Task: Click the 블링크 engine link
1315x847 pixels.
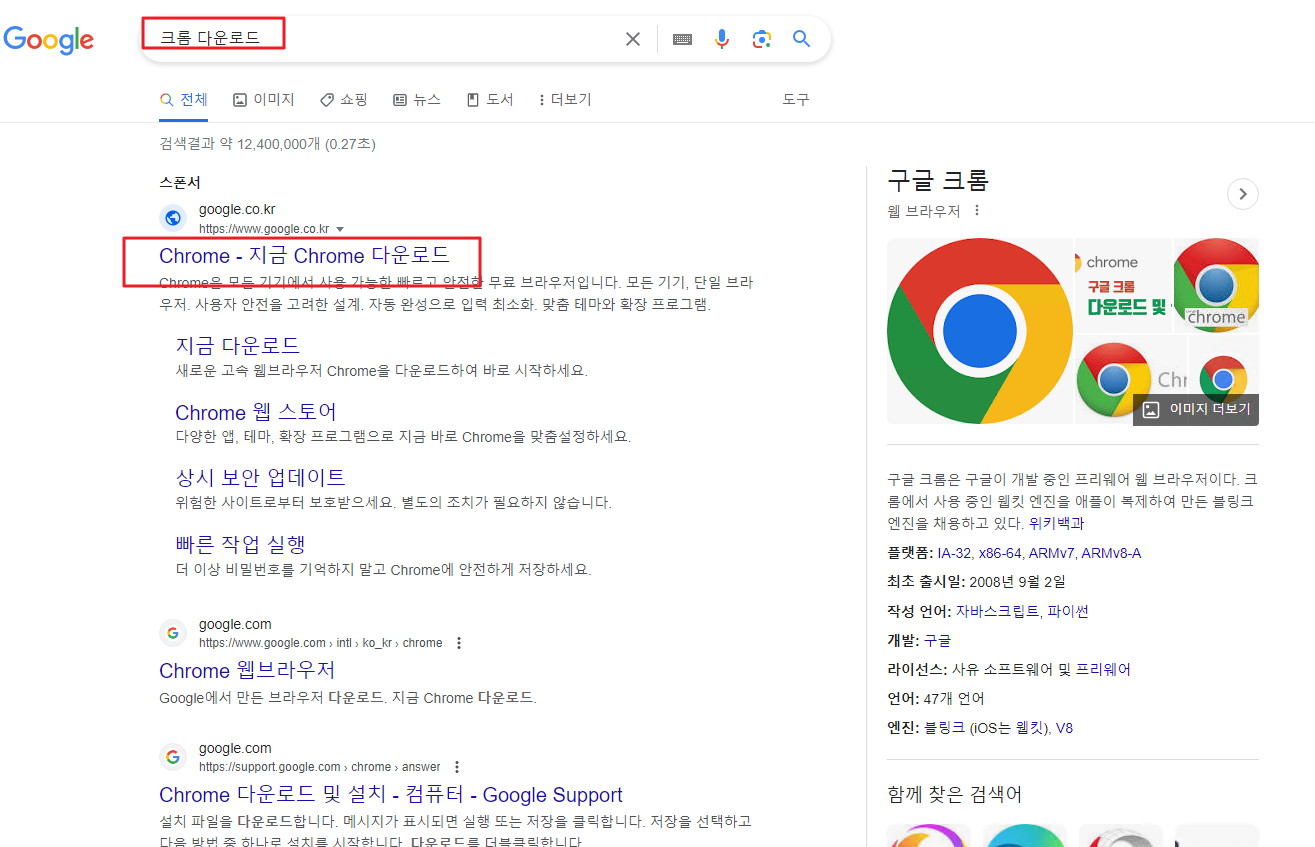Action: point(945,727)
